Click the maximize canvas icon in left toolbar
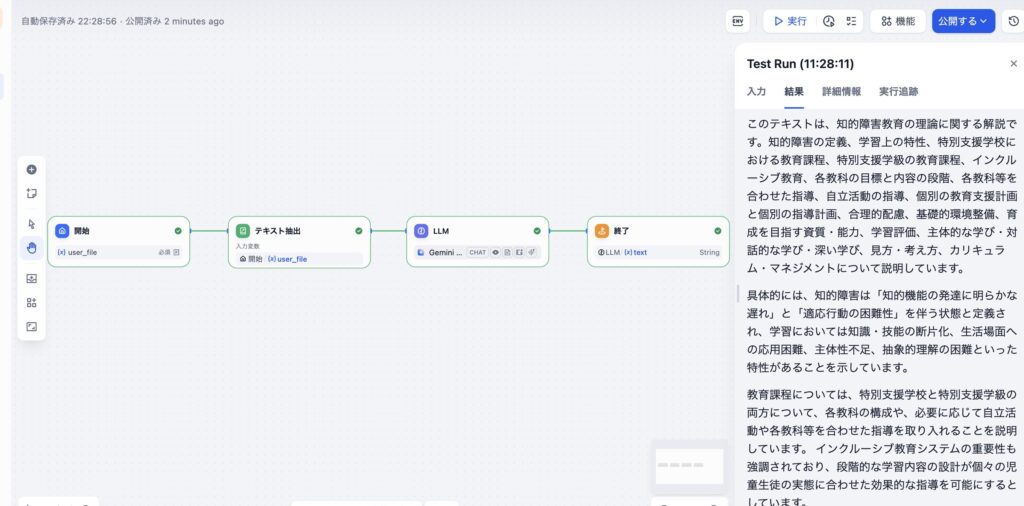This screenshot has width=1024, height=506. (31, 326)
